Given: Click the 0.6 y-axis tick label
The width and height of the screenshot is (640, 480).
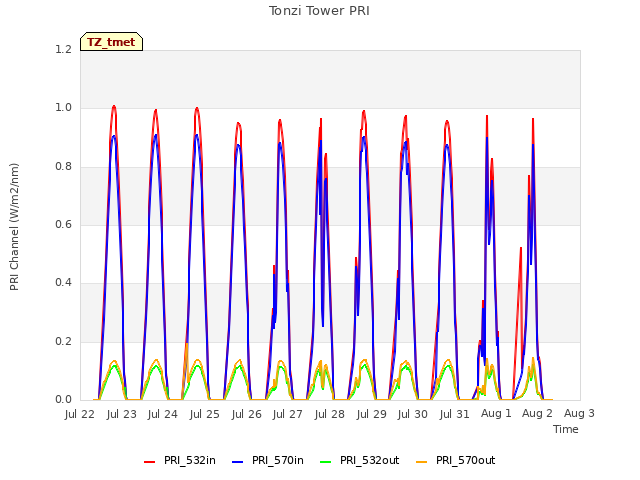Looking at the screenshot, I should [64, 224].
